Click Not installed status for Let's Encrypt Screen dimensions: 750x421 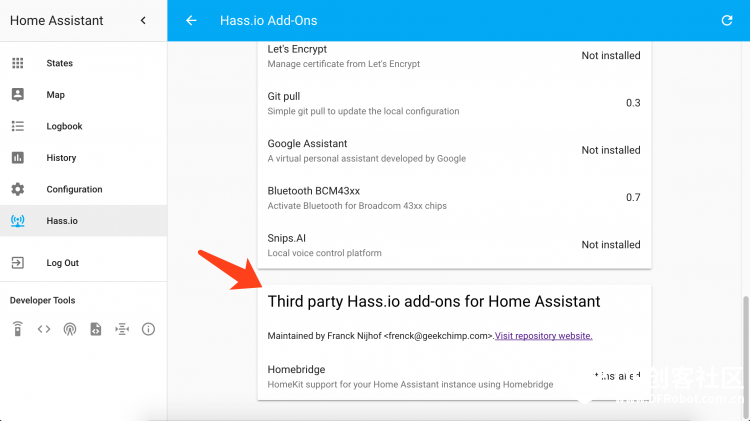pos(611,55)
